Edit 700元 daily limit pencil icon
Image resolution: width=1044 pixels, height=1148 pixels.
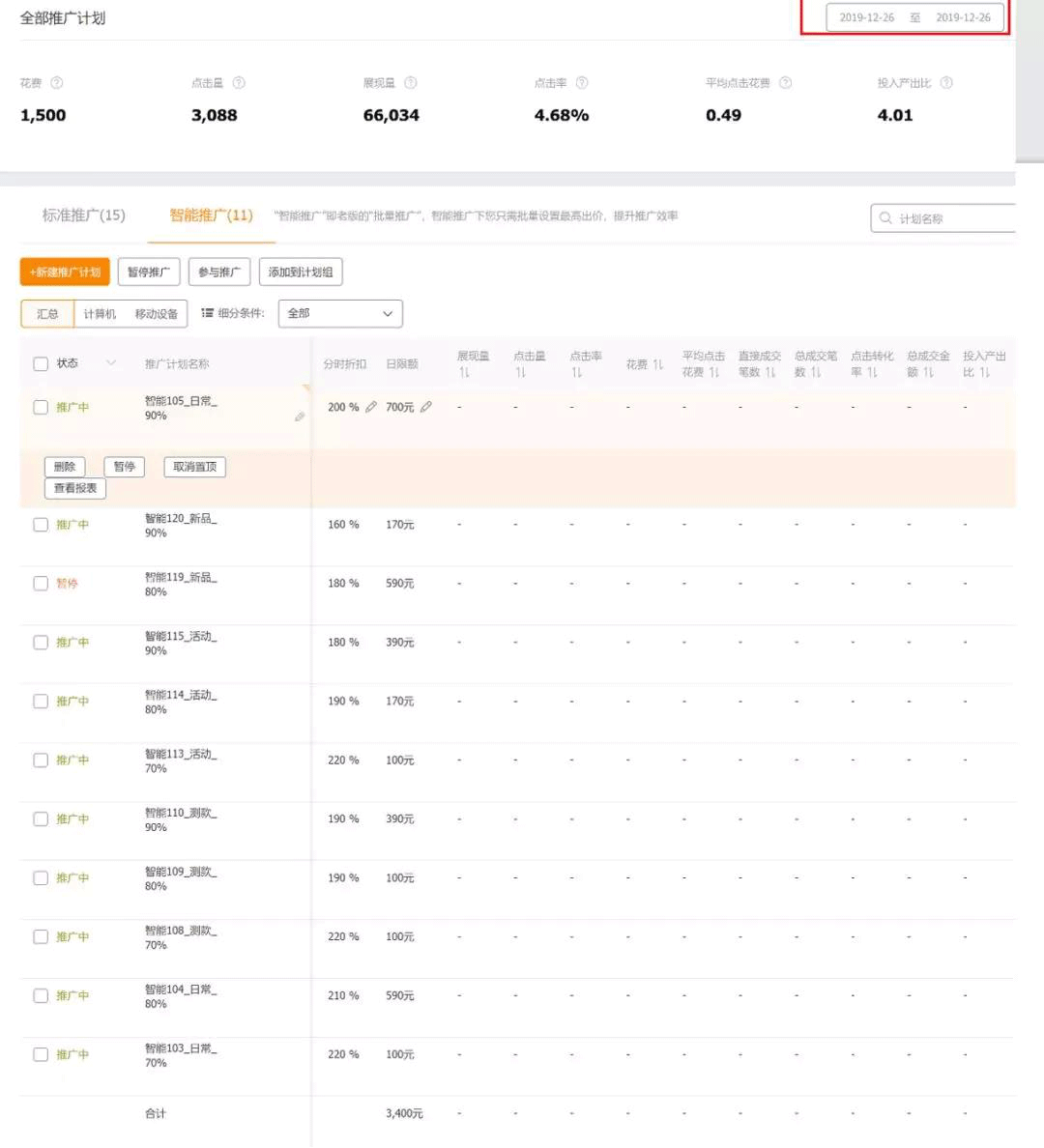[426, 407]
